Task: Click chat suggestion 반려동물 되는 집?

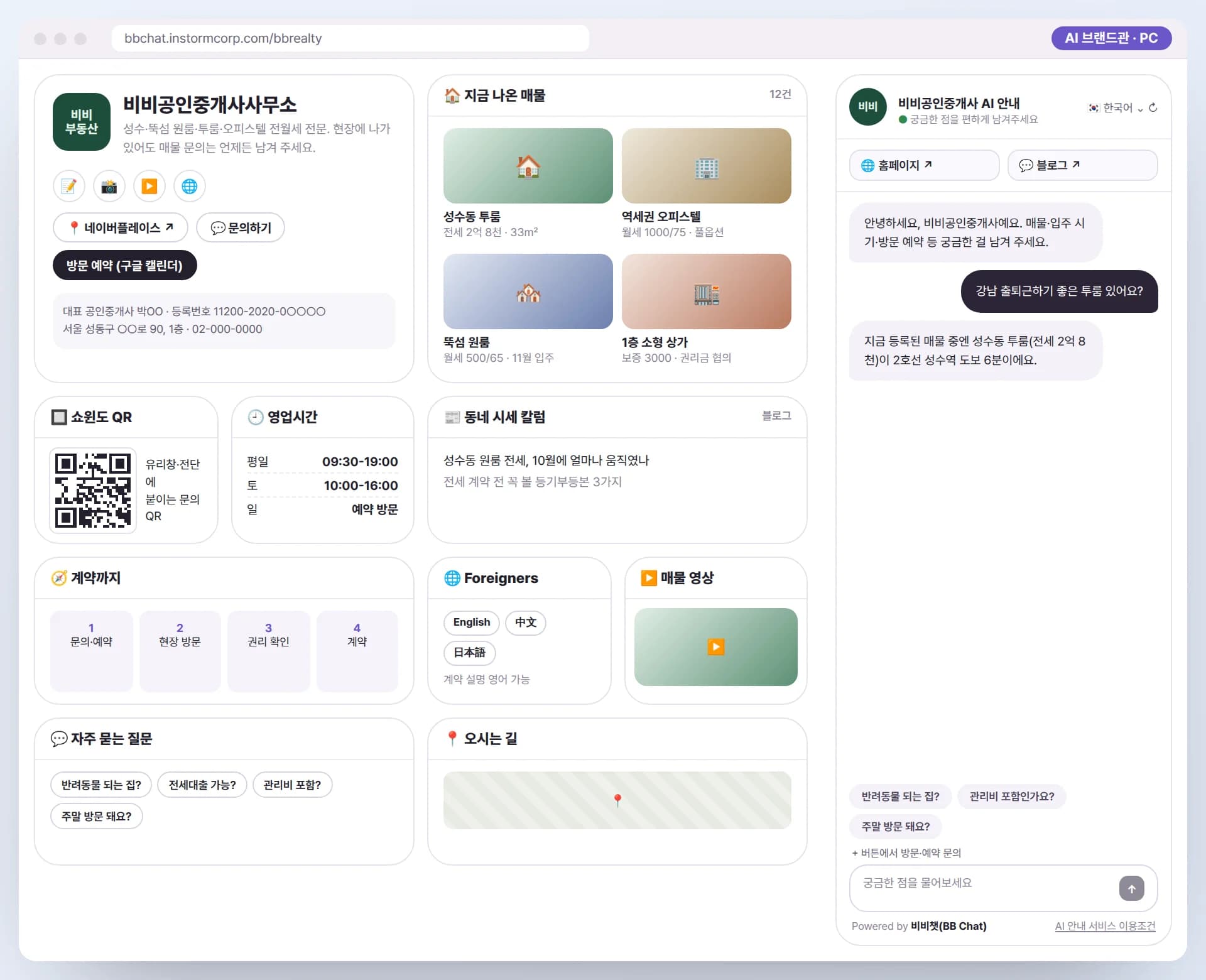Action: pos(901,797)
